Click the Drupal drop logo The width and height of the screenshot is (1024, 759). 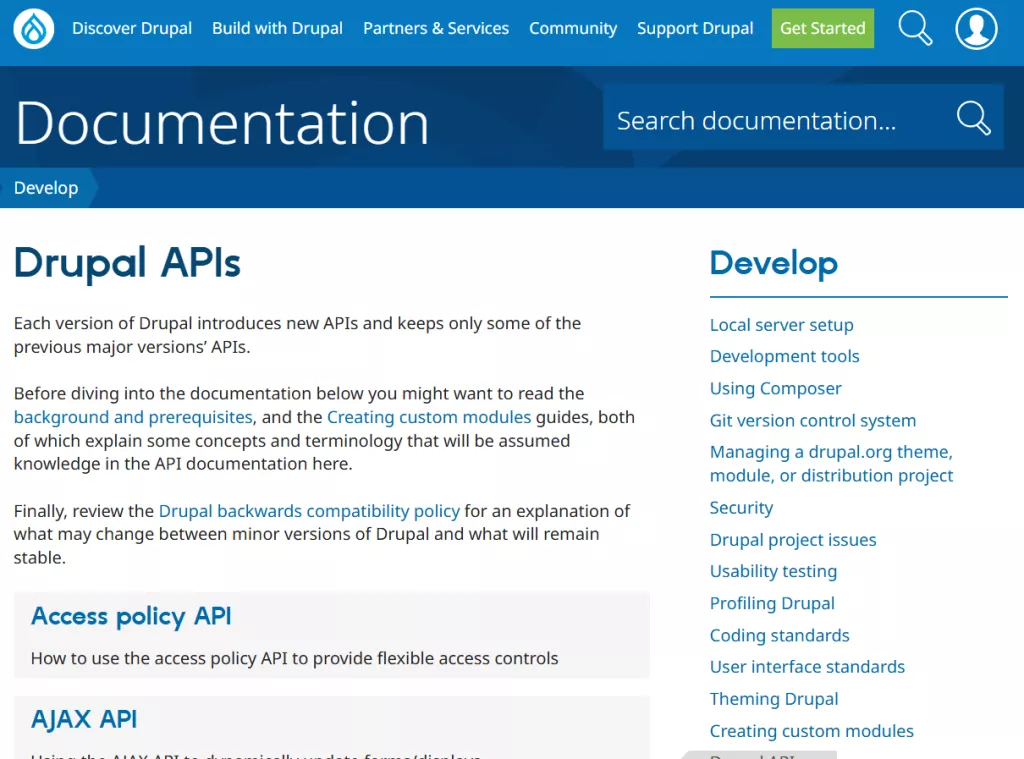34,29
